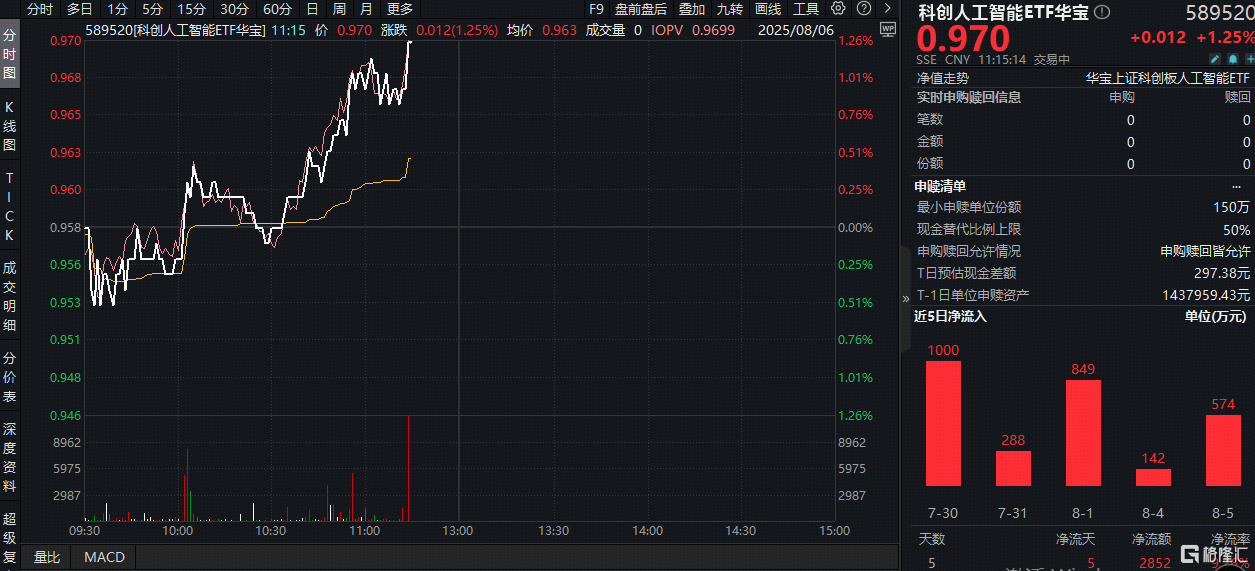Viewport: 1255px width, 571px height.
Task: Select the 5分 interval tab
Action: pyautogui.click(x=152, y=9)
